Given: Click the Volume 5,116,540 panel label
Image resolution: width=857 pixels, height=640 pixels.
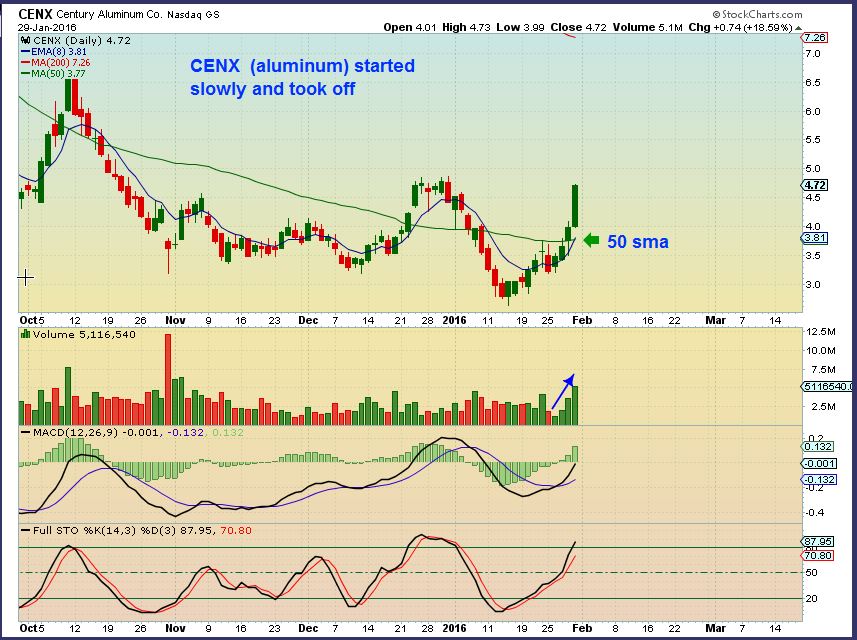Looking at the screenshot, I should pos(84,334).
